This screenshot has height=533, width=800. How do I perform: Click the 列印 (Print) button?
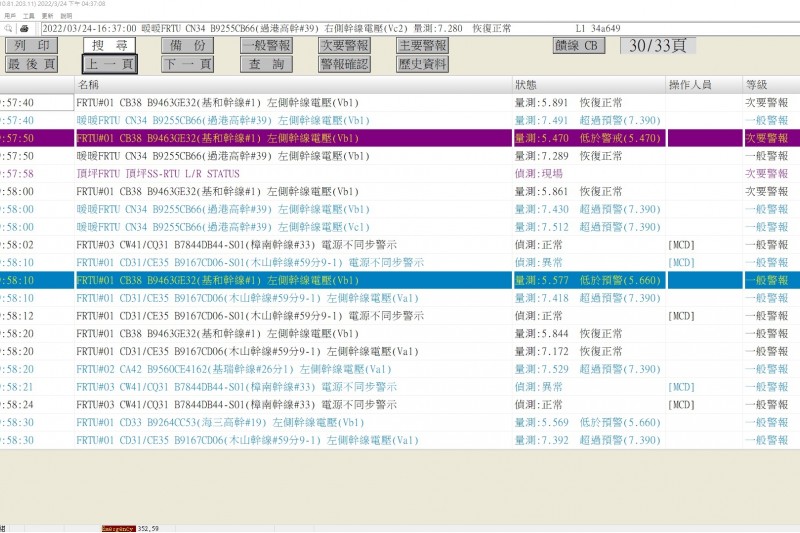pos(31,46)
